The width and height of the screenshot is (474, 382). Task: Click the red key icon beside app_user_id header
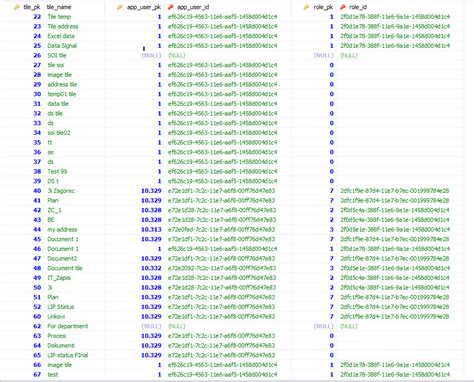click(171, 7)
